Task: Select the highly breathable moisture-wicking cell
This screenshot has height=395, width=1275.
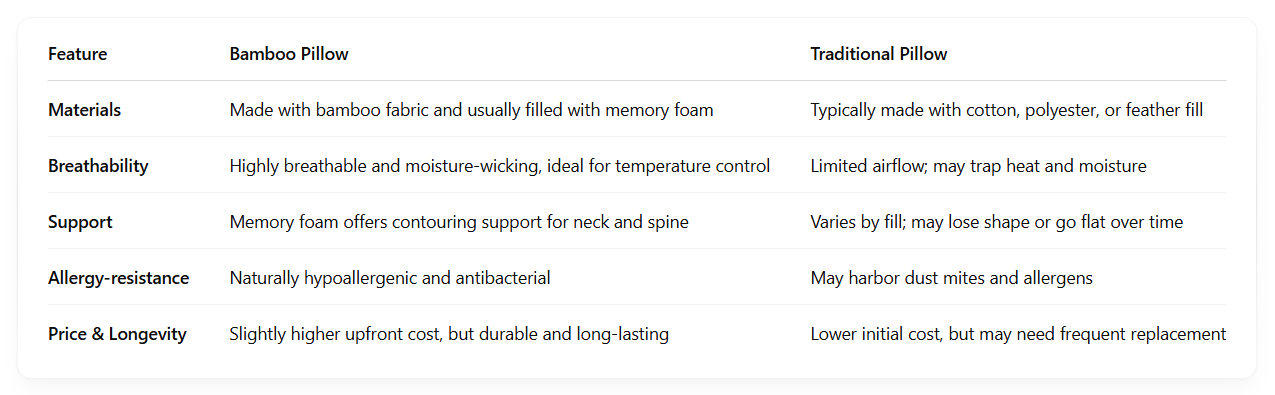Action: click(x=500, y=166)
